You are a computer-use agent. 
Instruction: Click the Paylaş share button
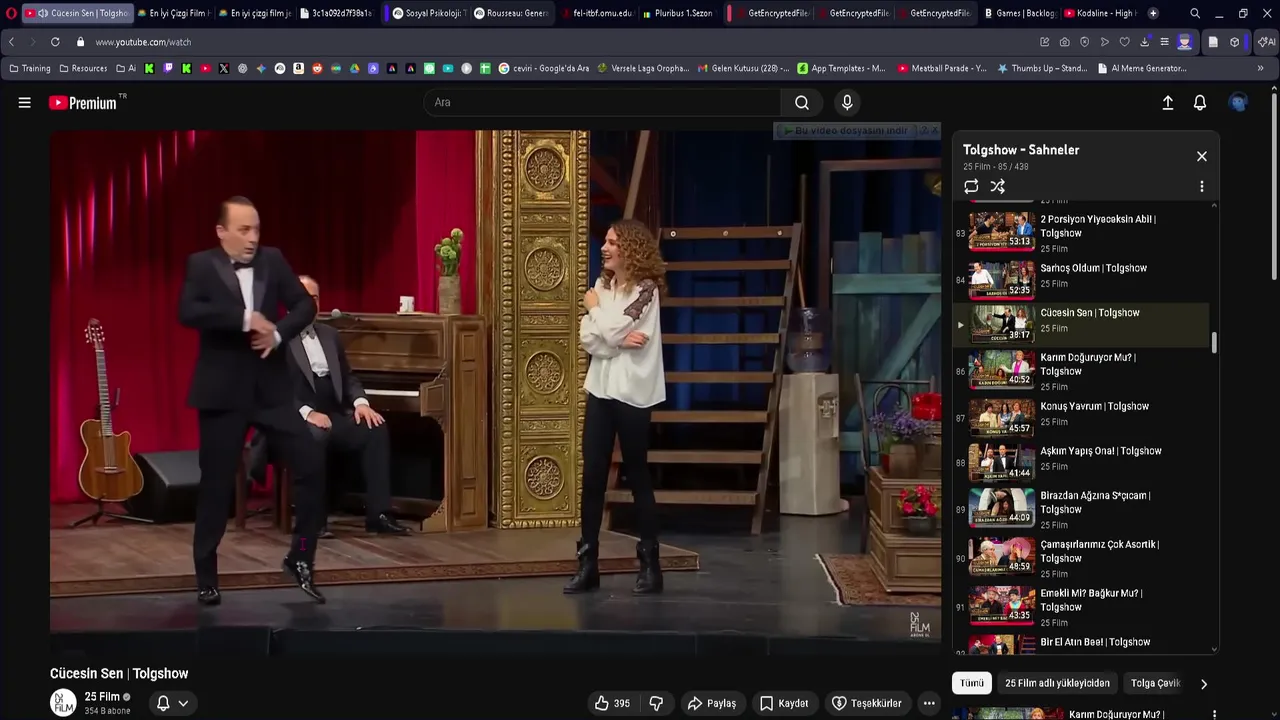pos(711,703)
